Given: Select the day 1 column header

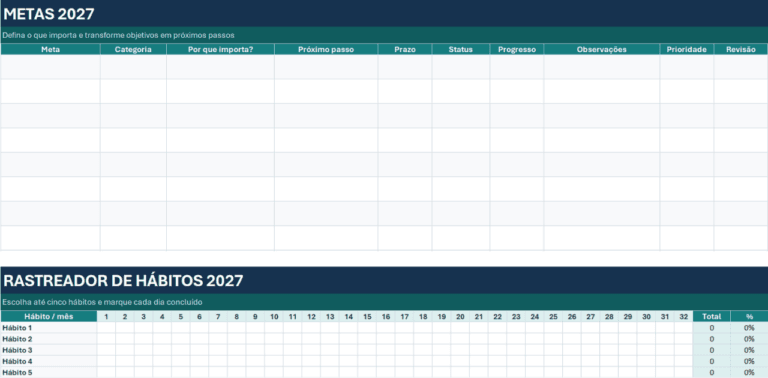Looking at the screenshot, I should (x=106, y=316).
